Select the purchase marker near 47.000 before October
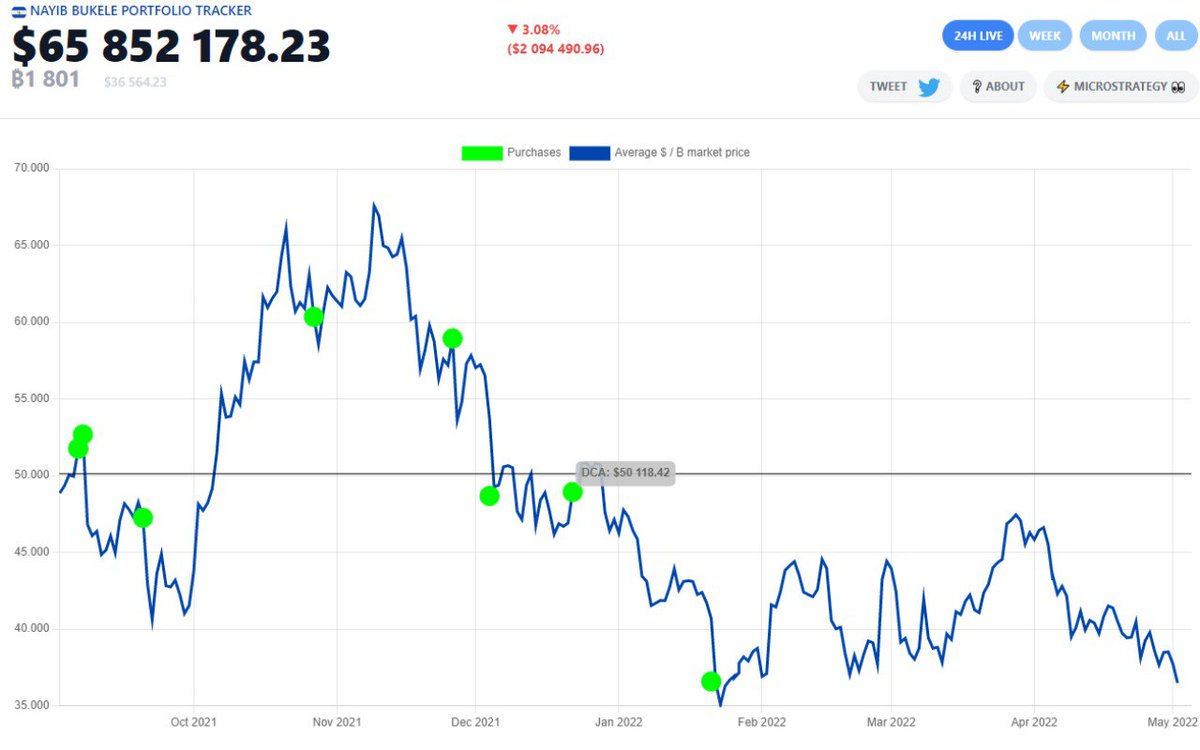1200x750 pixels. 143,517
